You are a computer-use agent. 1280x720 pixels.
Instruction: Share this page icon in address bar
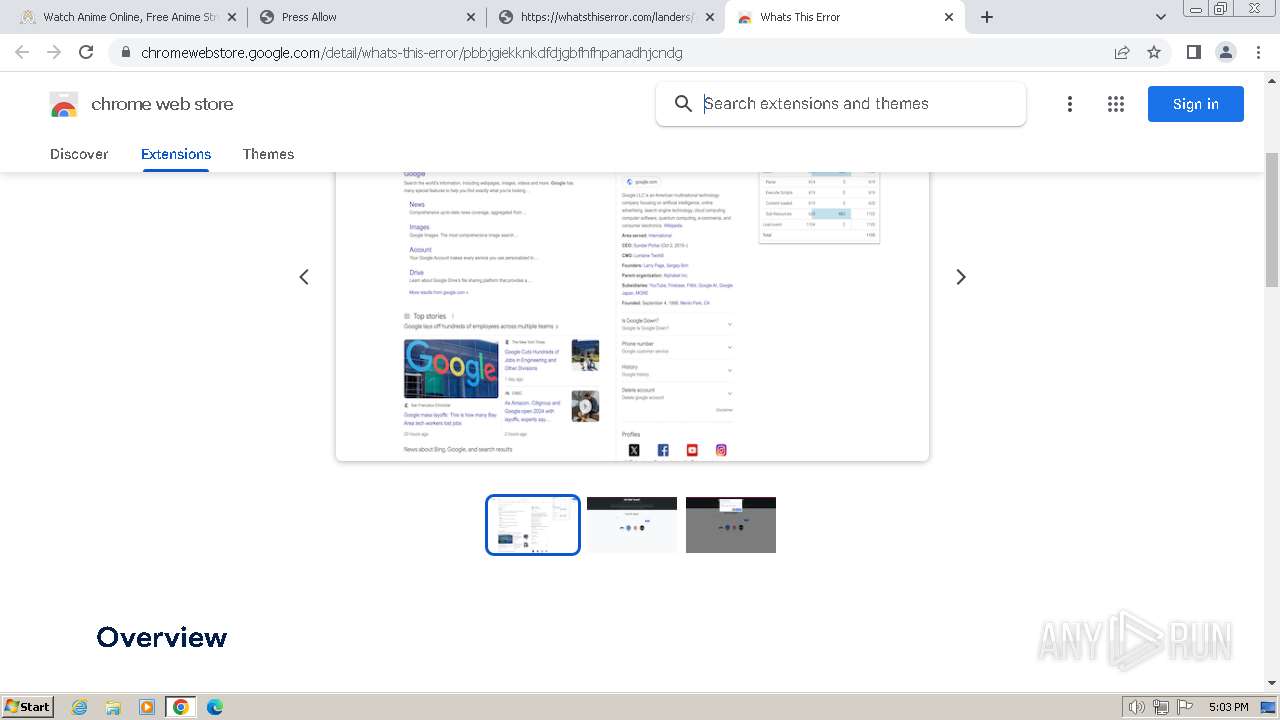pos(1122,52)
